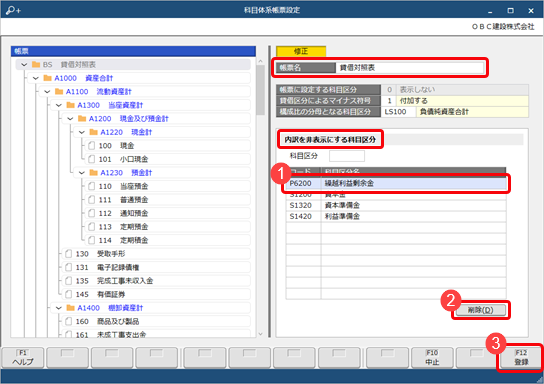This screenshot has height=384, width=544.
Task: Click tree scrollbar down arrow
Action: [x=261, y=334]
